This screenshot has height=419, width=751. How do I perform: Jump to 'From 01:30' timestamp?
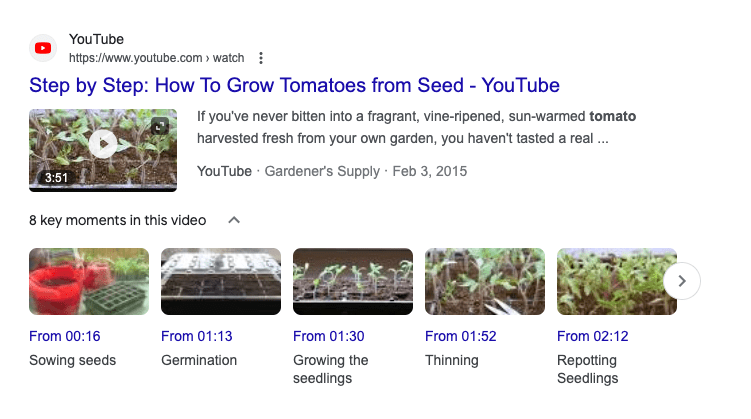329,336
